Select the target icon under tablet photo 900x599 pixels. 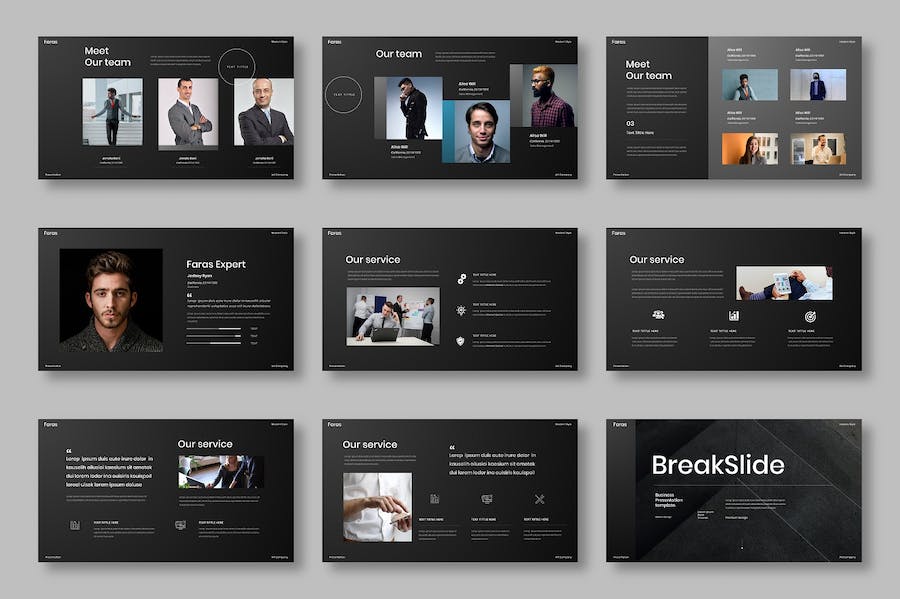click(x=809, y=316)
